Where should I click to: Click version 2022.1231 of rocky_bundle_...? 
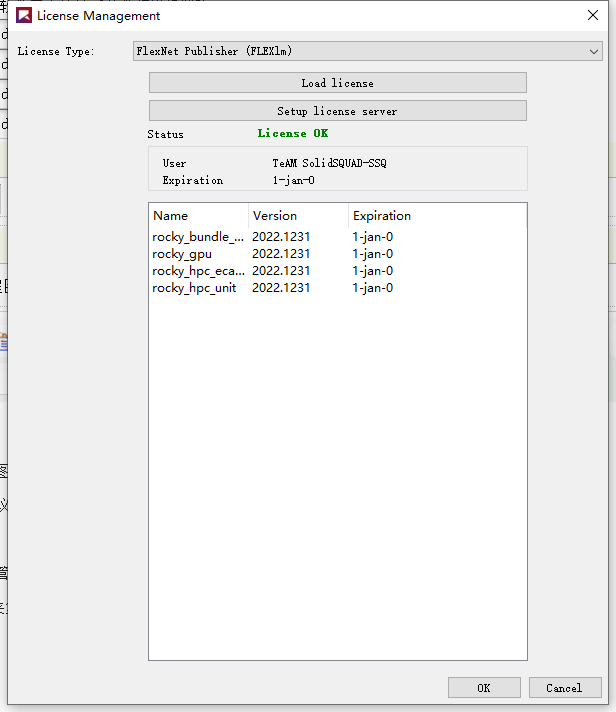[x=281, y=237]
